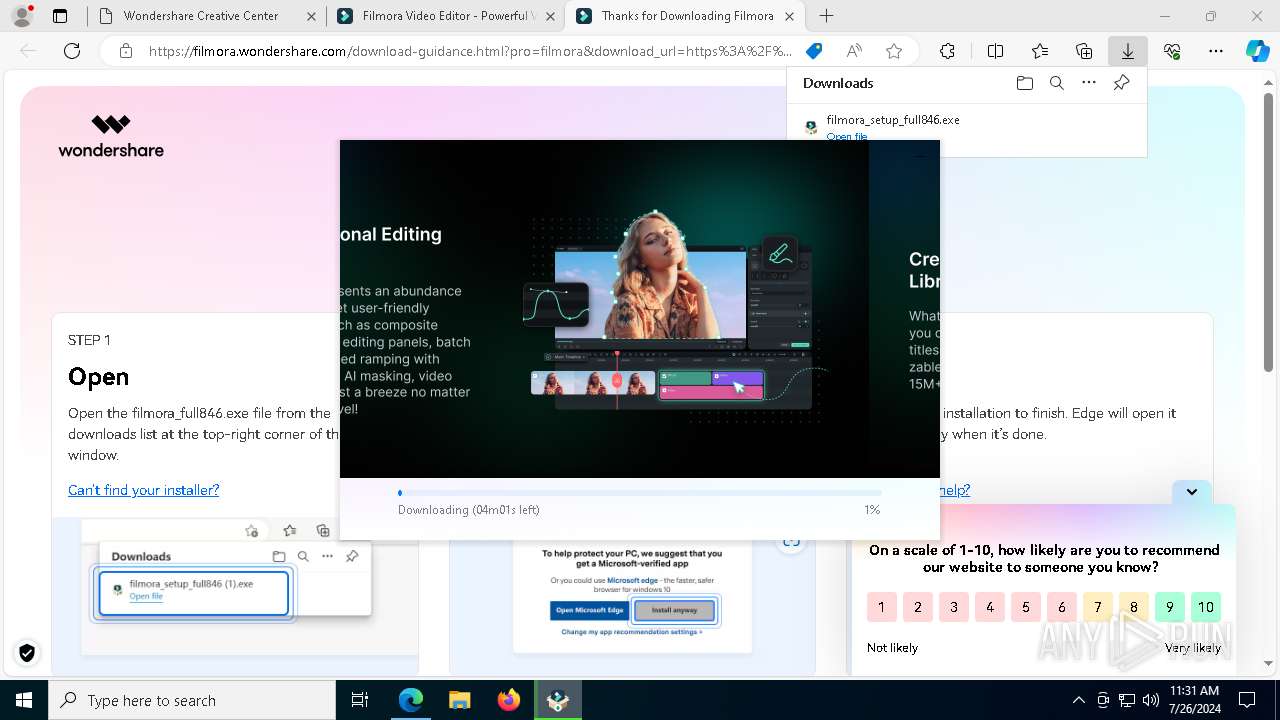Open the Collections panel

tap(1084, 51)
